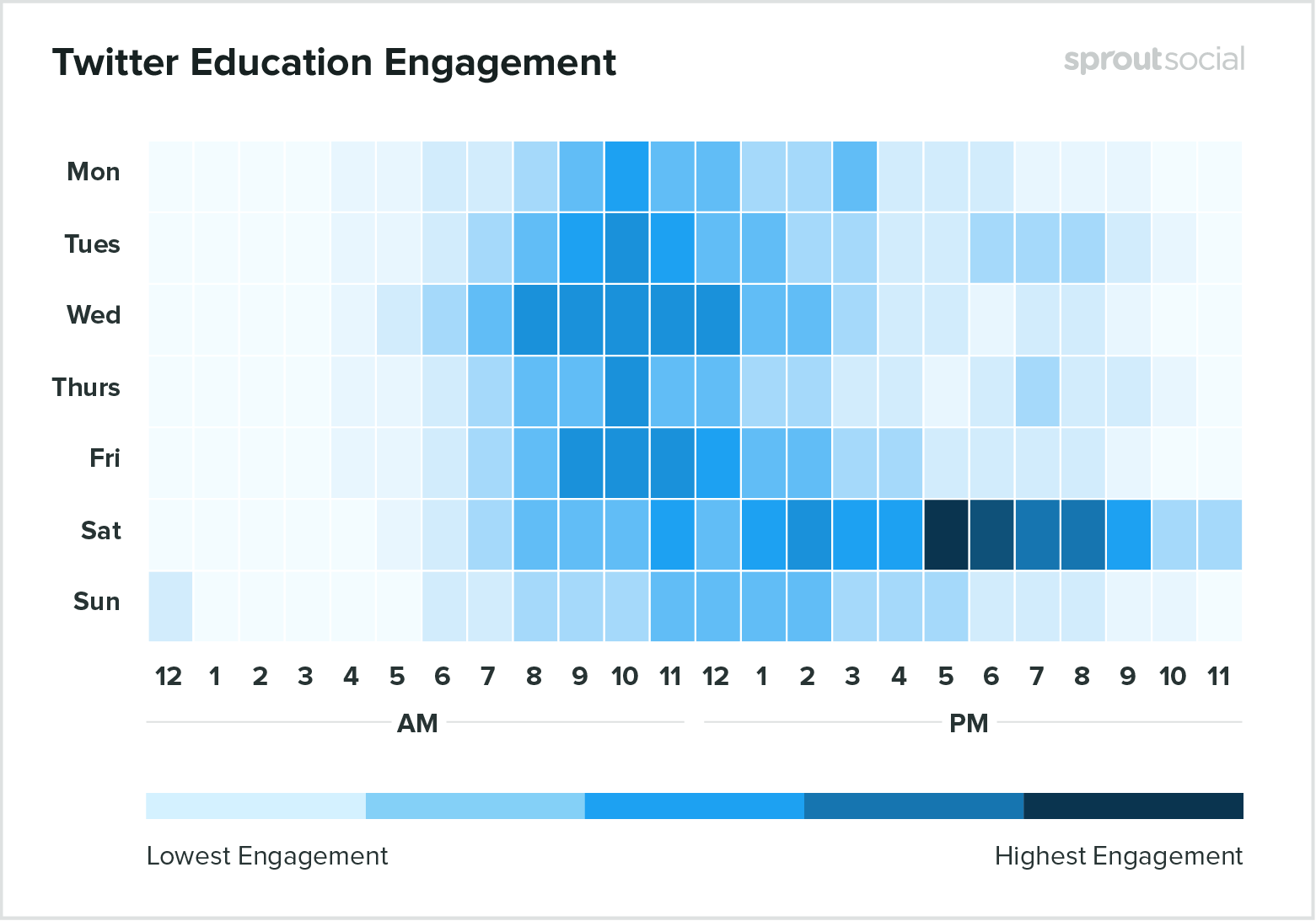Click the darkest Saturday 5 PM cell
The height and width of the screenshot is (921, 1316).
(946, 534)
